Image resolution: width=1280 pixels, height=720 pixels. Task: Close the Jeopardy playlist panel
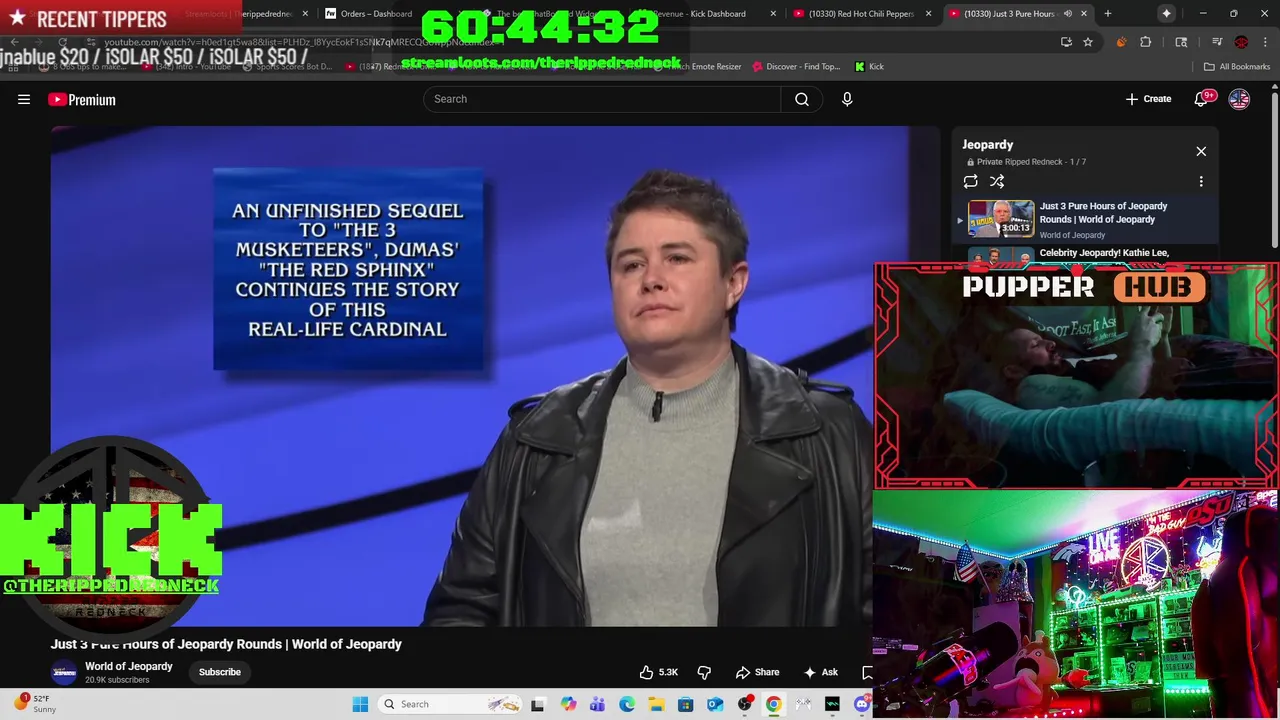(x=1201, y=151)
